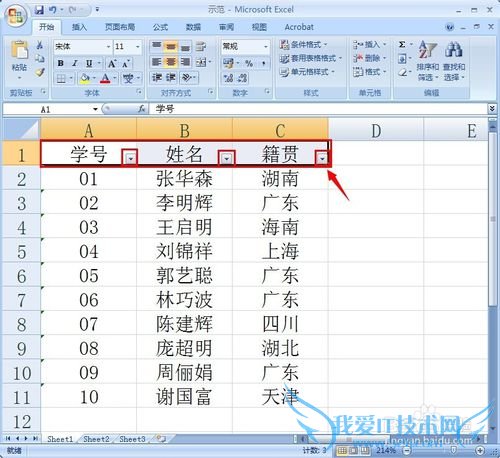
Task: Open the font name 宋体 dropdown
Action: coord(108,47)
